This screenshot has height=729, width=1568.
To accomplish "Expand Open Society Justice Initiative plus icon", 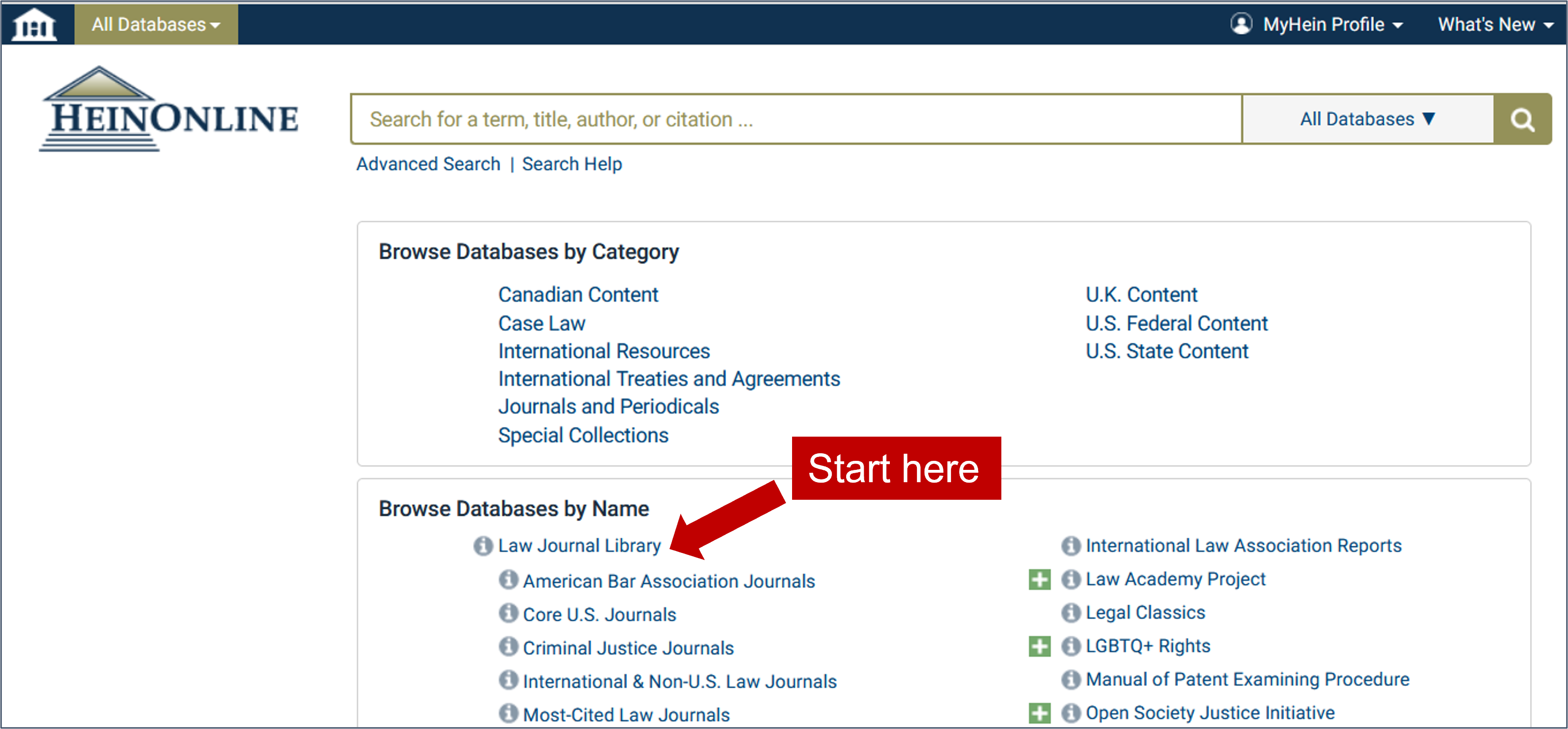I will click(1040, 713).
